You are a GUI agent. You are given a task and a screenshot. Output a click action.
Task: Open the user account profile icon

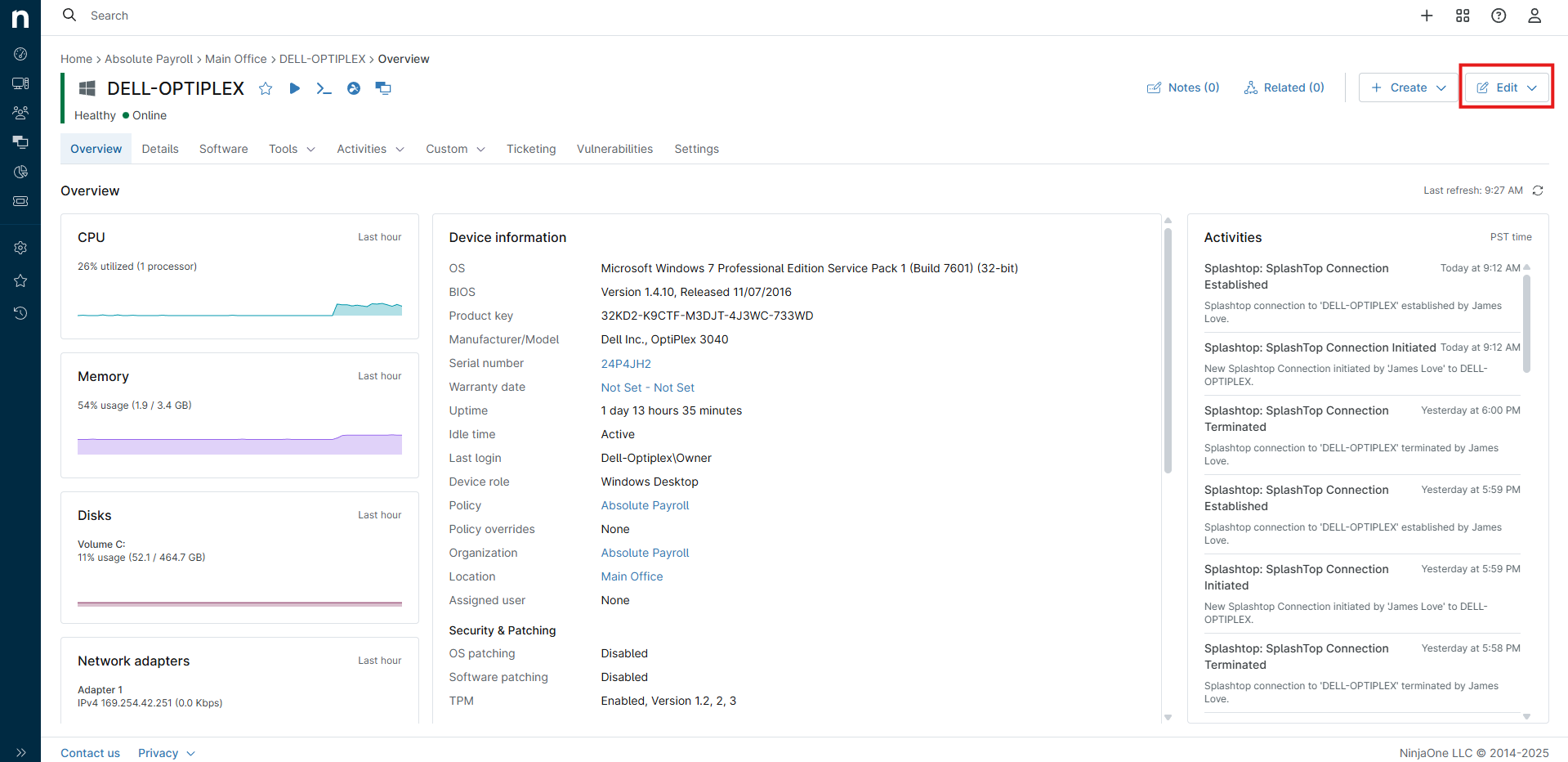click(x=1534, y=16)
